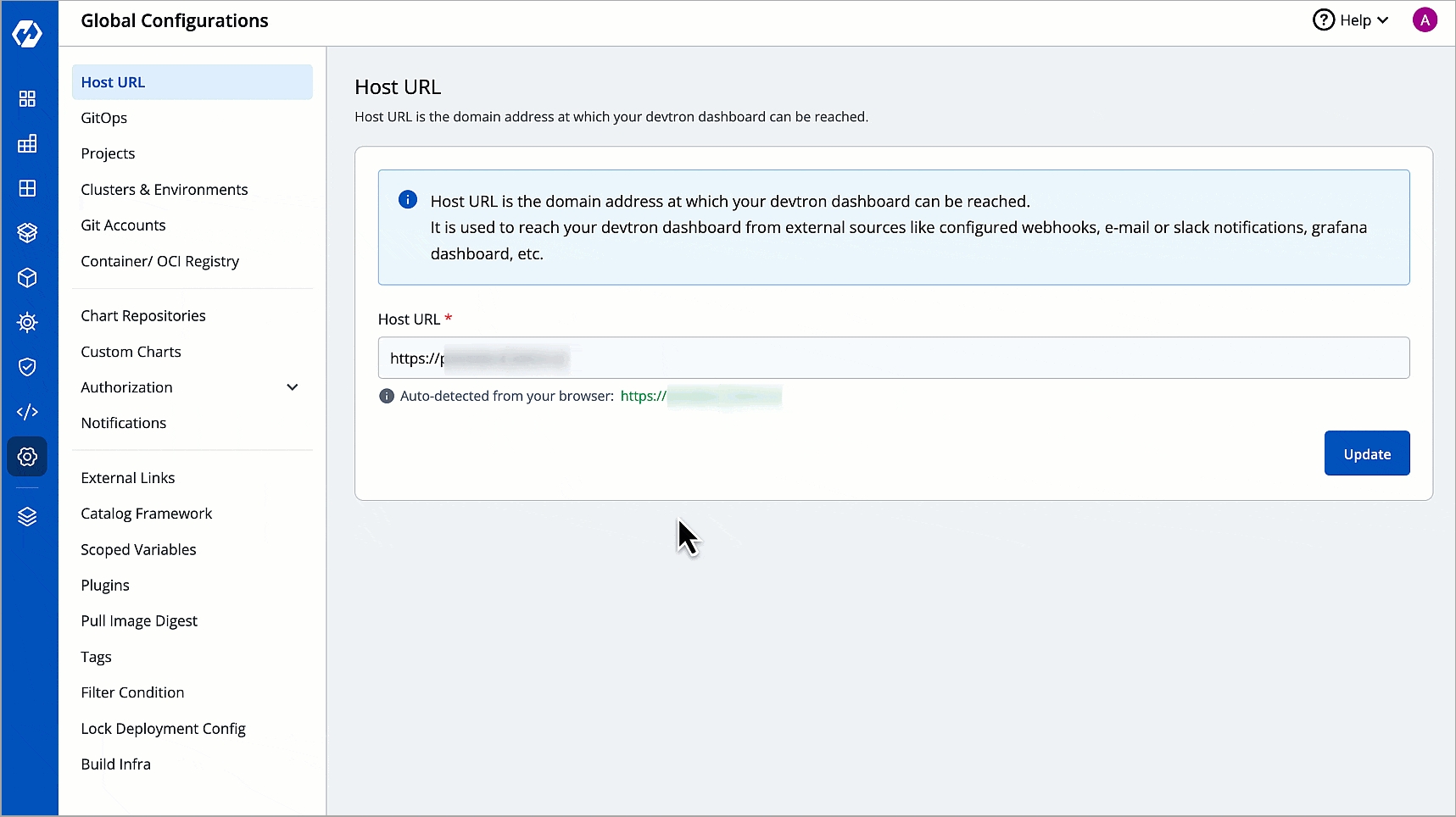Click the Devtron logo in the sidebar
1456x817 pixels.
coord(27,34)
